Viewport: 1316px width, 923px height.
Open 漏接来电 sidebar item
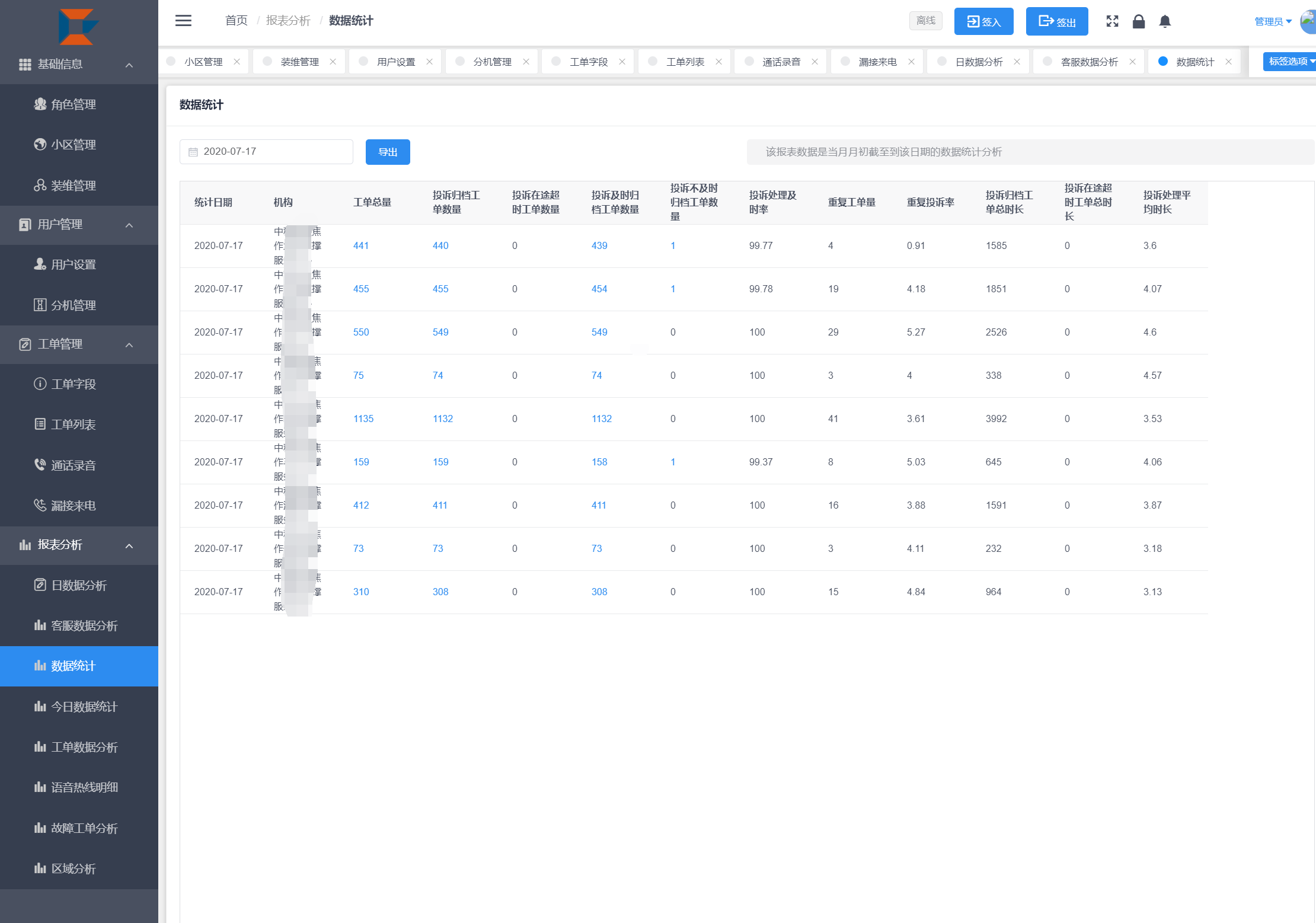tap(74, 506)
